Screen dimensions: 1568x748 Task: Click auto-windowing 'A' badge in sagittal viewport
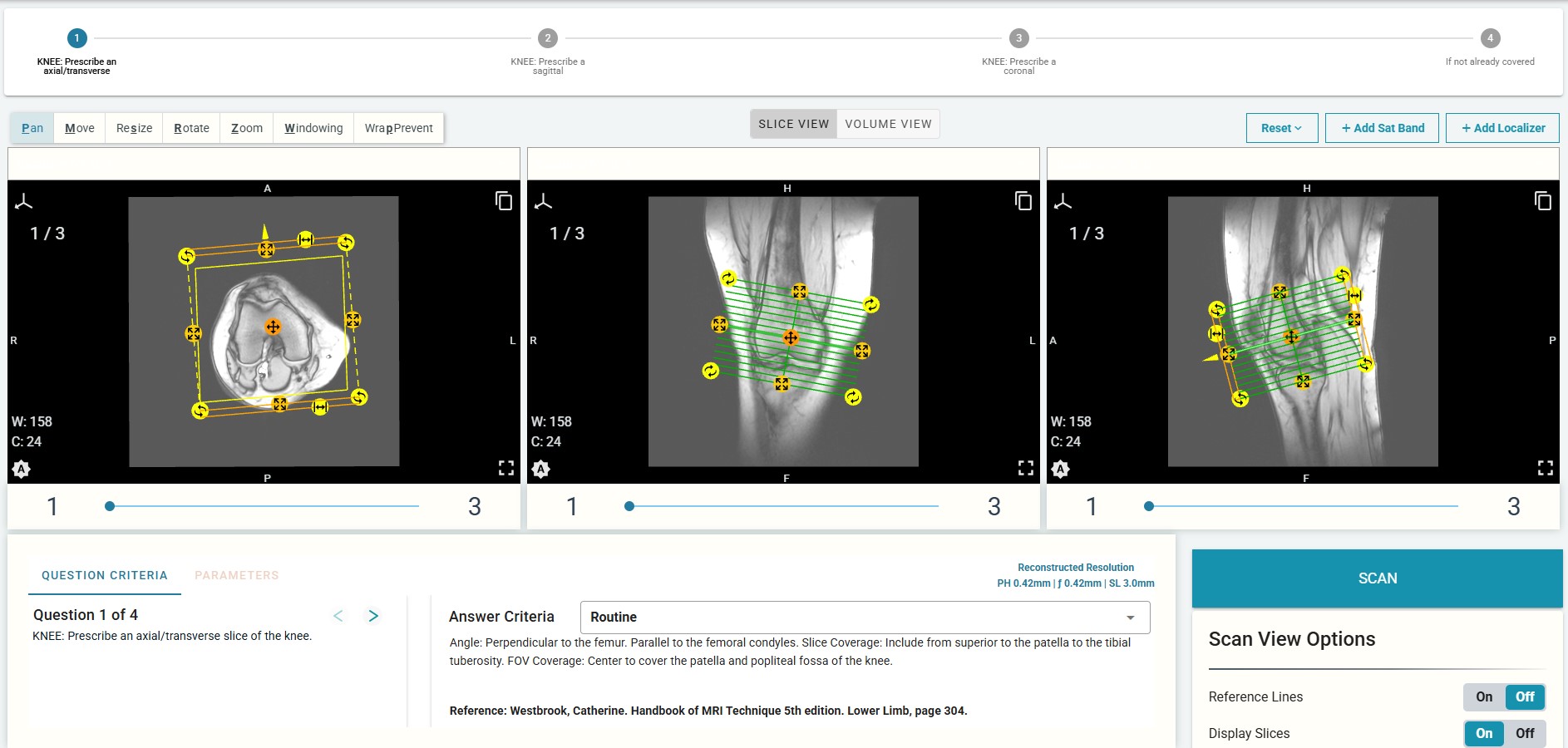point(1061,469)
